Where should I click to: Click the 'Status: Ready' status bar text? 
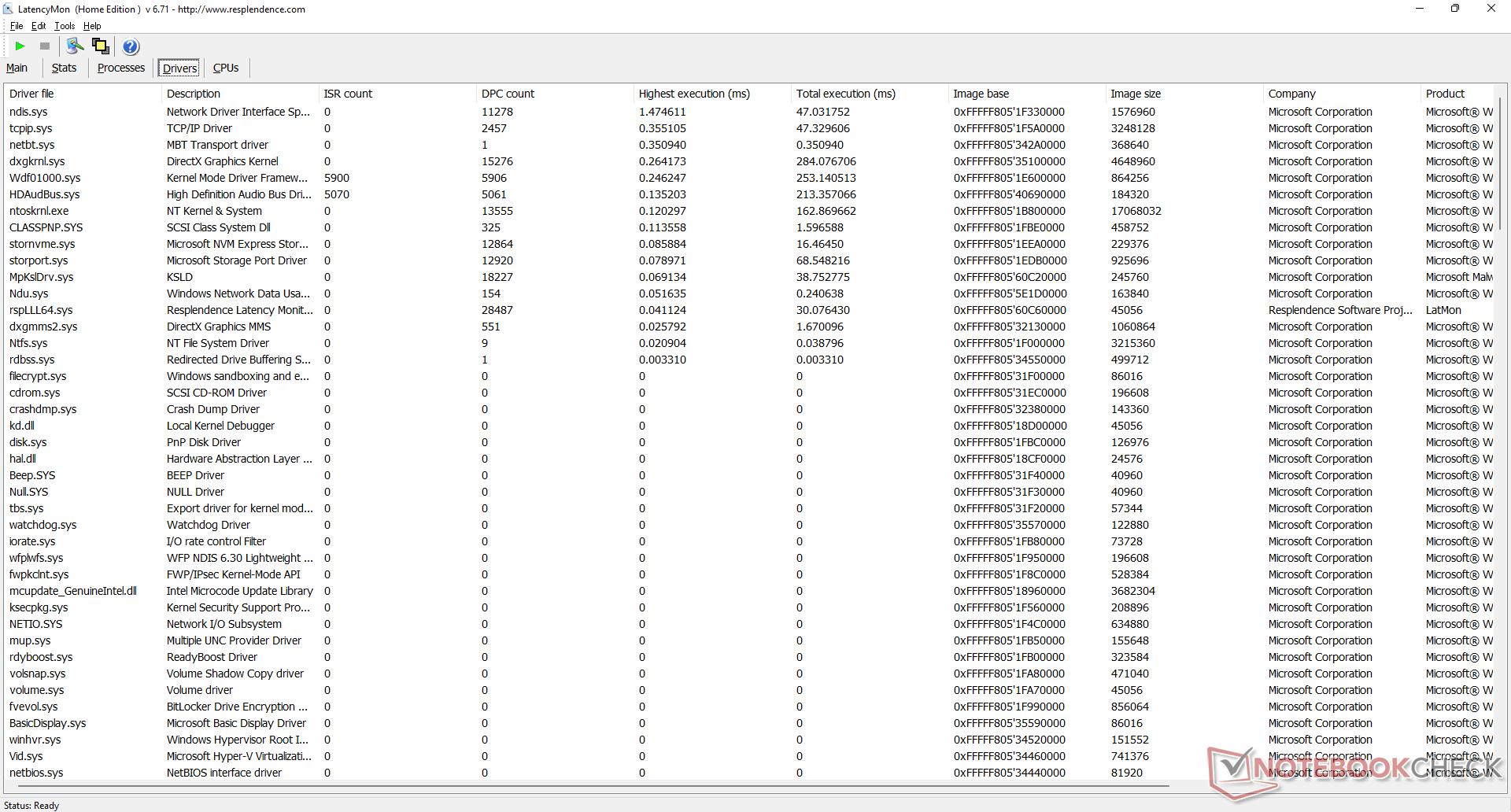(31, 805)
